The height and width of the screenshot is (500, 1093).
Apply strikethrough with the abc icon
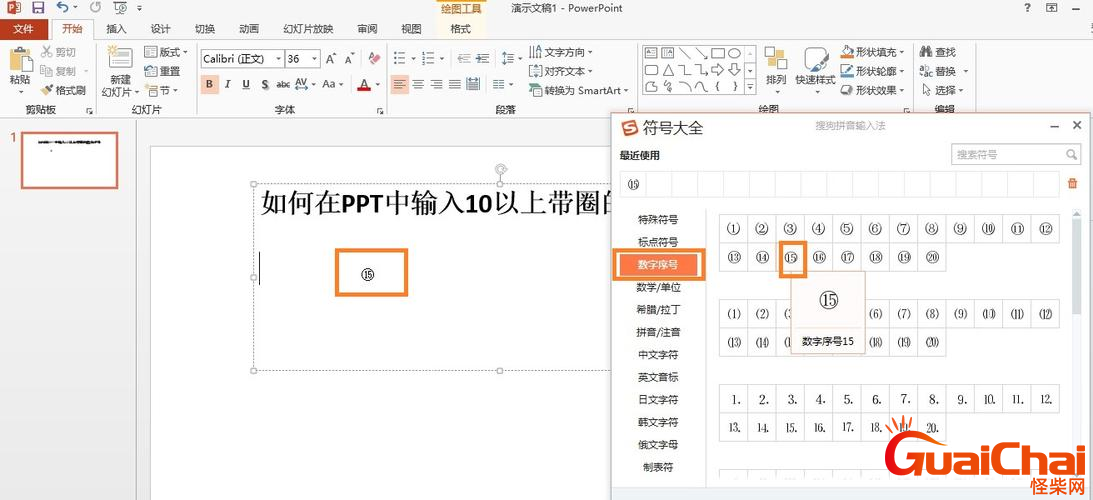283,84
